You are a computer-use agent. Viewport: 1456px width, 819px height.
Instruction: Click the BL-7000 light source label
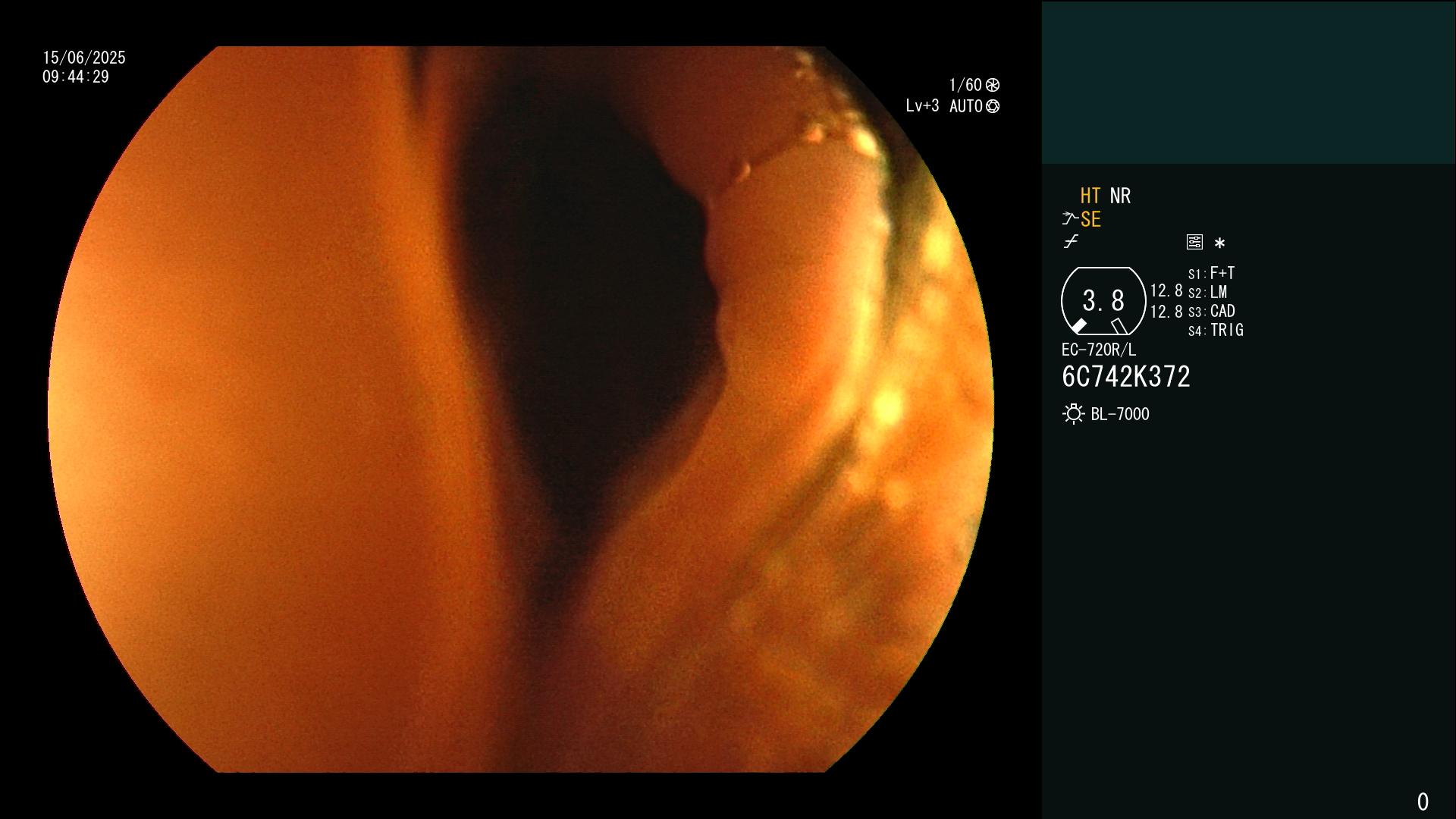(1120, 414)
